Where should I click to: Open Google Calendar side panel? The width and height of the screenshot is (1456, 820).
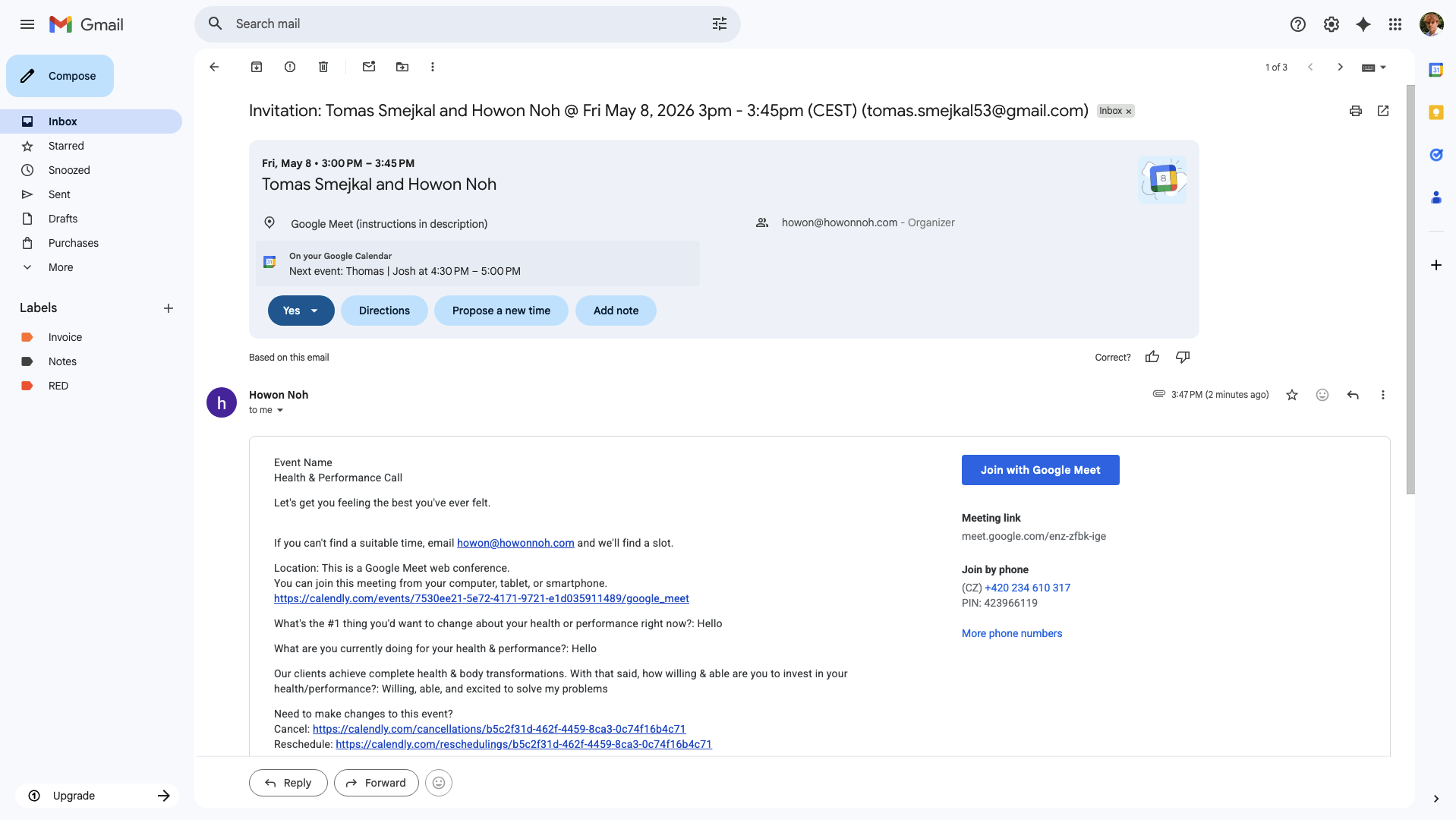tap(1436, 70)
